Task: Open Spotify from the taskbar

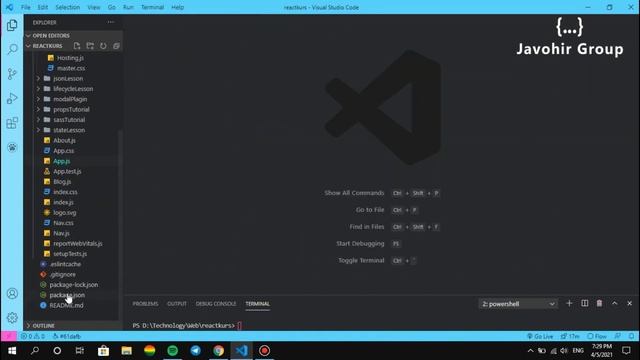Action: tap(173, 351)
